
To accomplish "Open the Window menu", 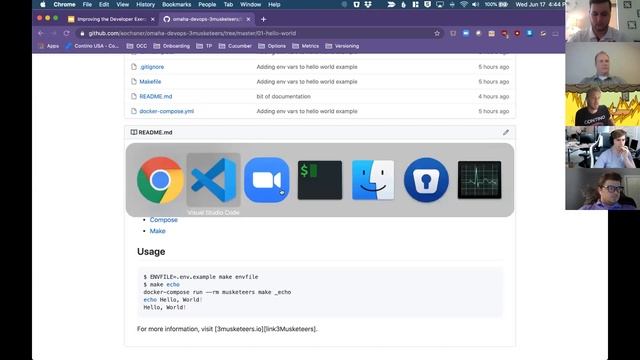I will (x=250, y=4).
